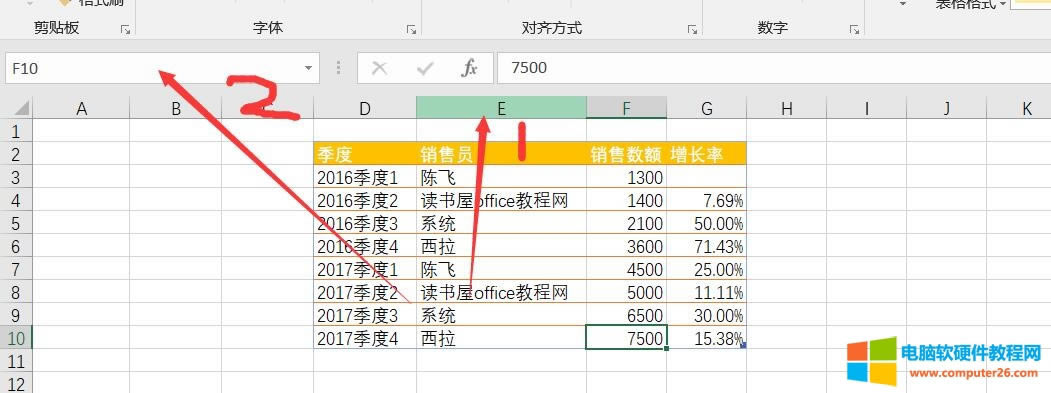Click the Insert Function fx icon
Screen dimensions: 1051x393
click(469, 68)
